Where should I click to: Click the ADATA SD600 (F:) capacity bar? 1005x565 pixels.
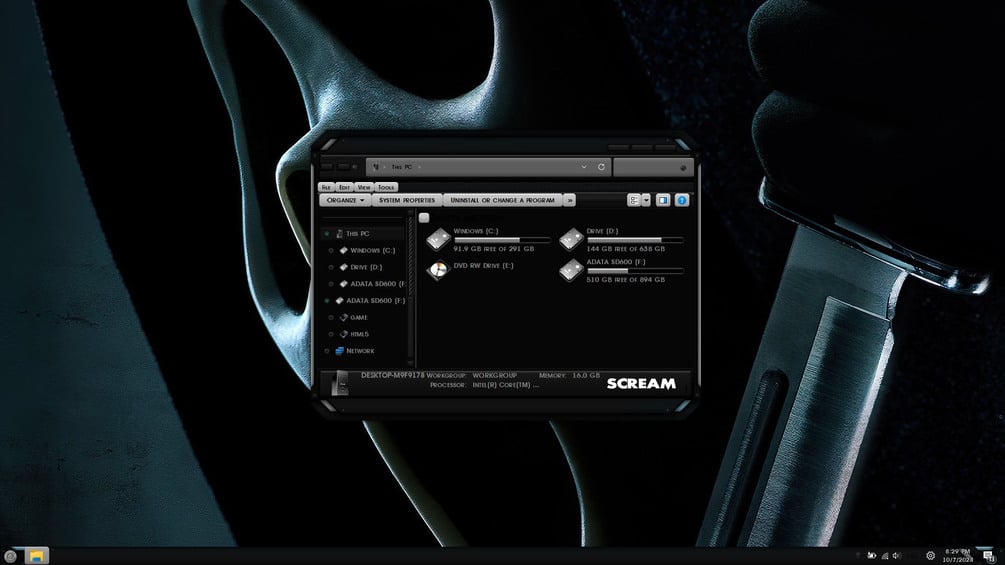tap(635, 270)
